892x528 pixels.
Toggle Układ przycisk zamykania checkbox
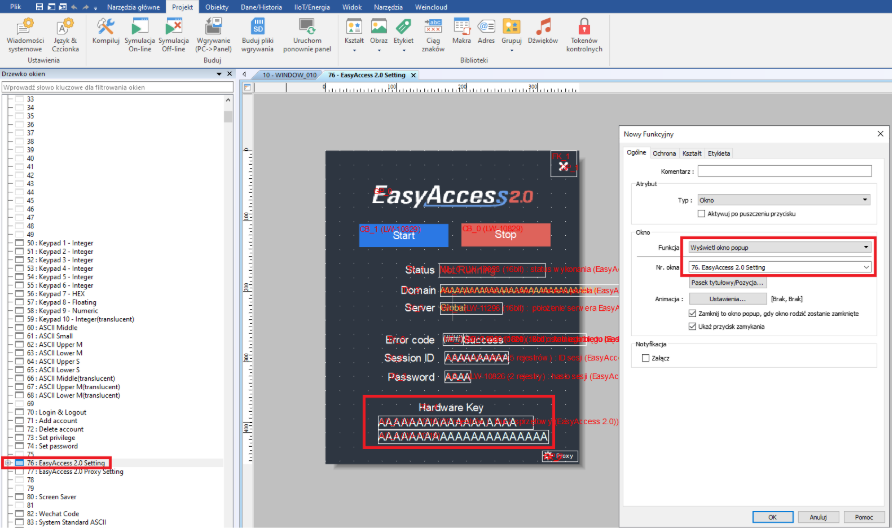click(x=692, y=327)
